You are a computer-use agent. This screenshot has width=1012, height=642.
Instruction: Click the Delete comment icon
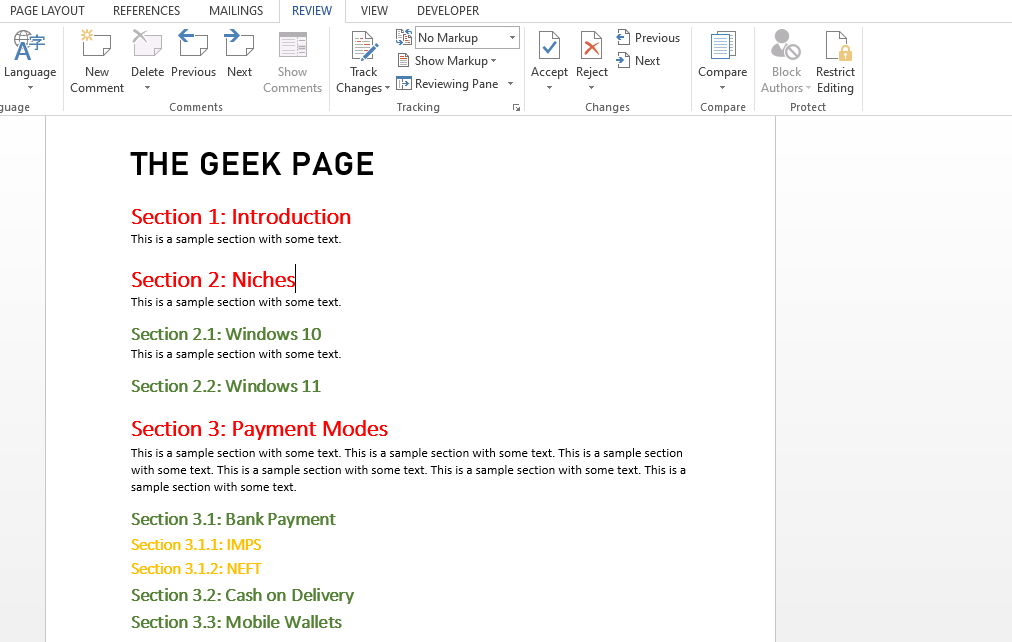click(x=147, y=46)
